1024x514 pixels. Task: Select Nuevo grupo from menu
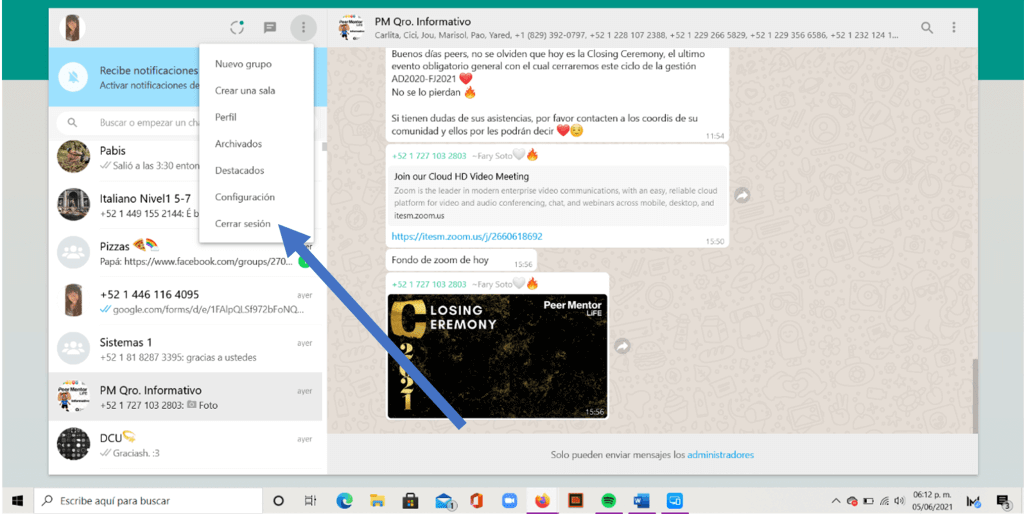coord(243,64)
